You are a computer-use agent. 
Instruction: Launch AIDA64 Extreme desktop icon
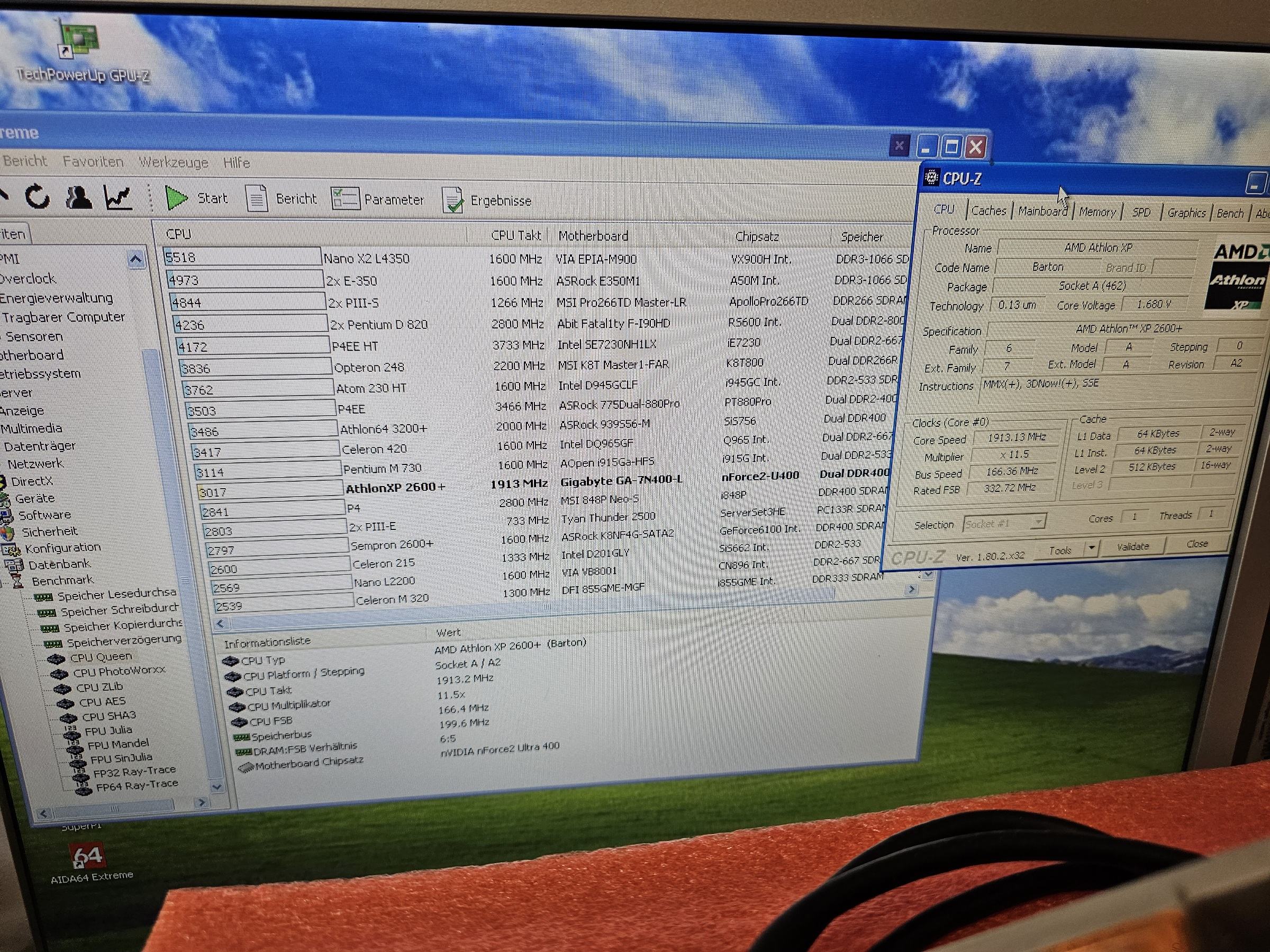coord(88,856)
